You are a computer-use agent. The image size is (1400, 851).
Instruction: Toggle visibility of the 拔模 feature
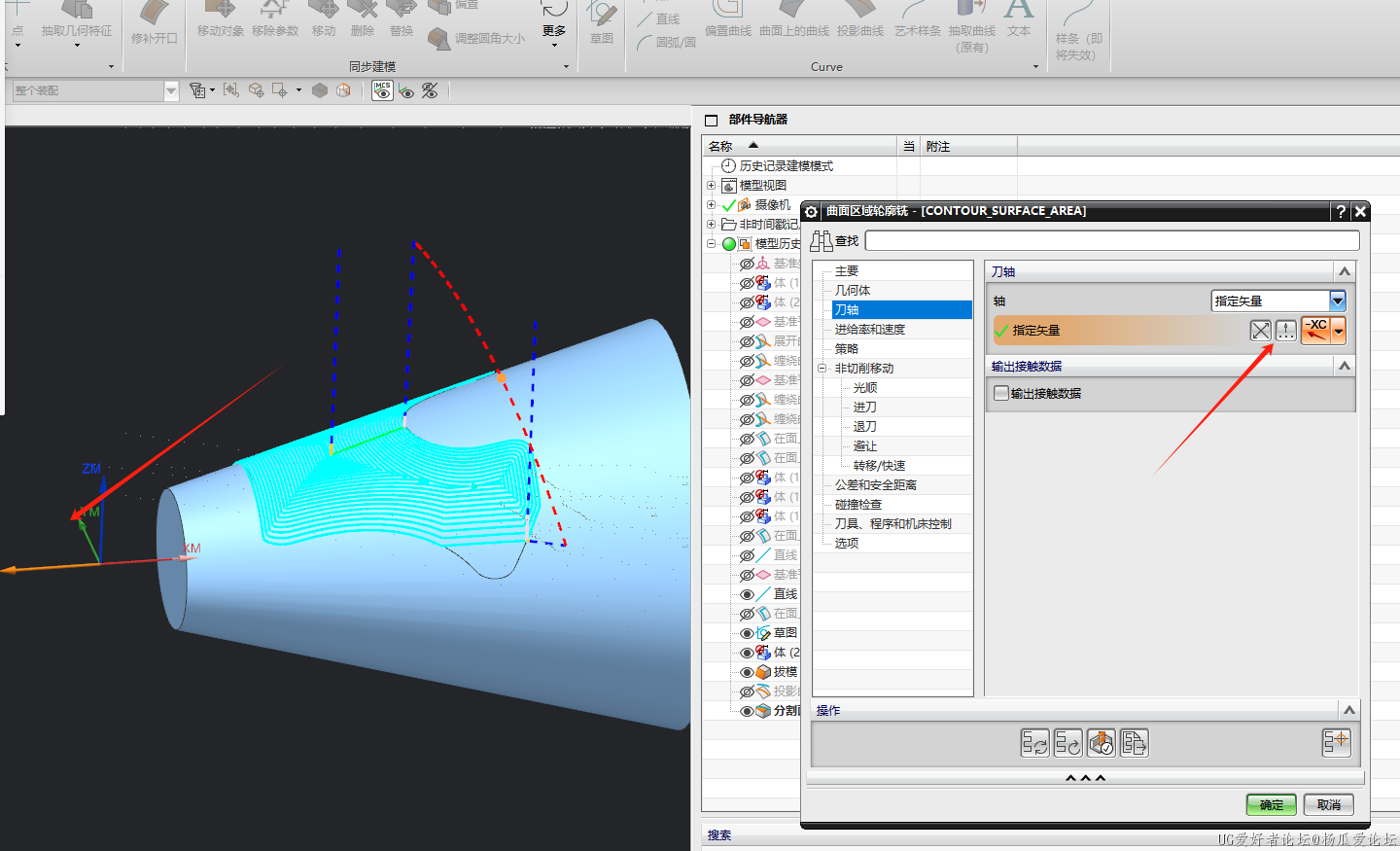[747, 672]
